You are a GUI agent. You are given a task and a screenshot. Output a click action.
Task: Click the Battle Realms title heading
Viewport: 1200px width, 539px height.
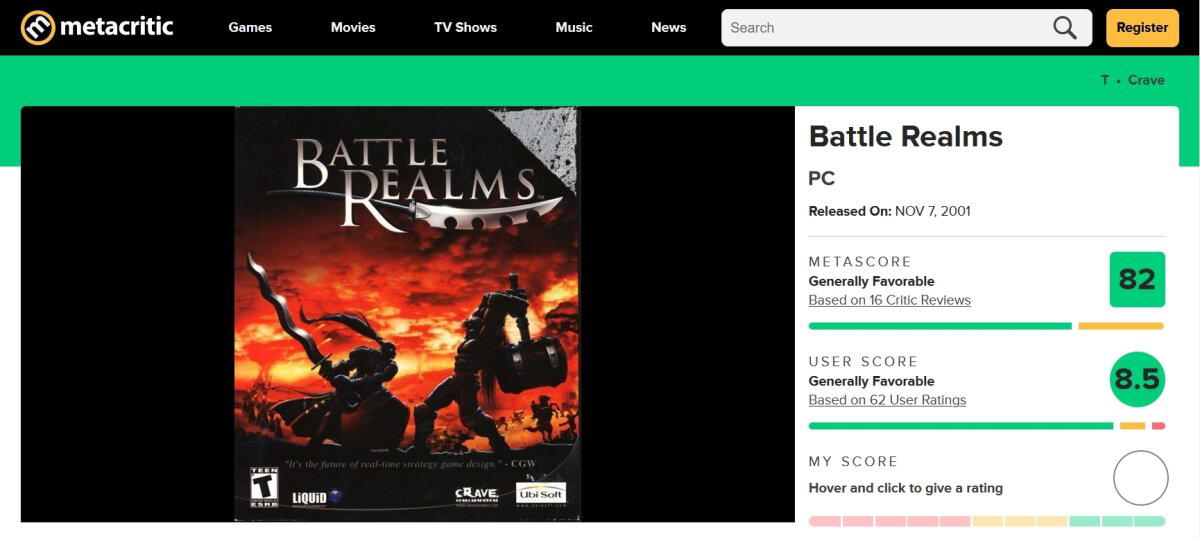[906, 137]
